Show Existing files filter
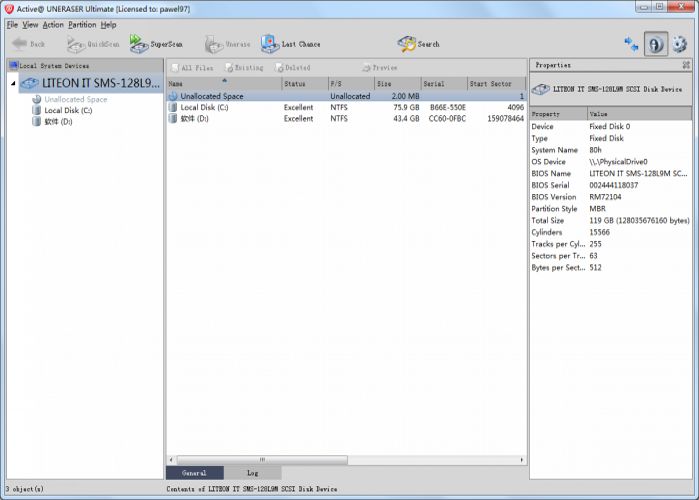The height and width of the screenshot is (500, 699). (x=244, y=68)
